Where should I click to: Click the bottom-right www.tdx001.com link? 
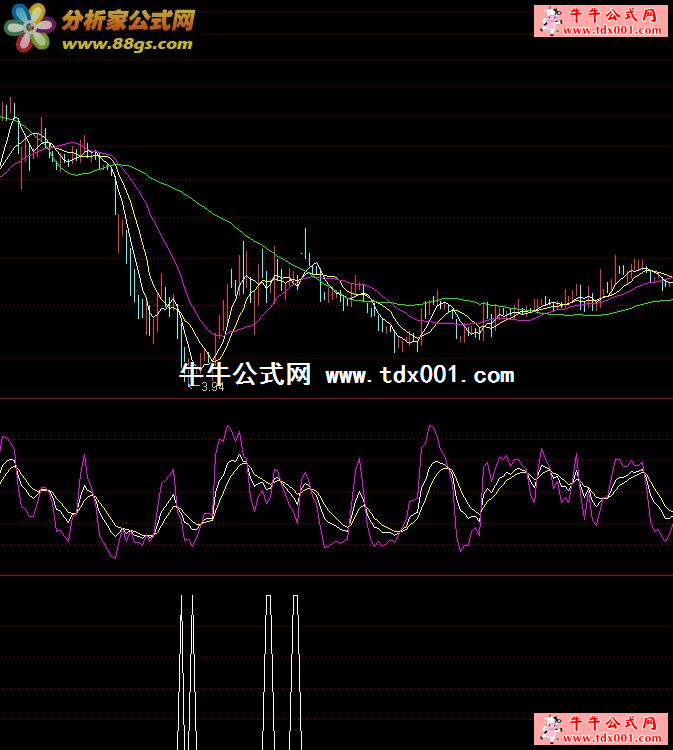click(612, 738)
